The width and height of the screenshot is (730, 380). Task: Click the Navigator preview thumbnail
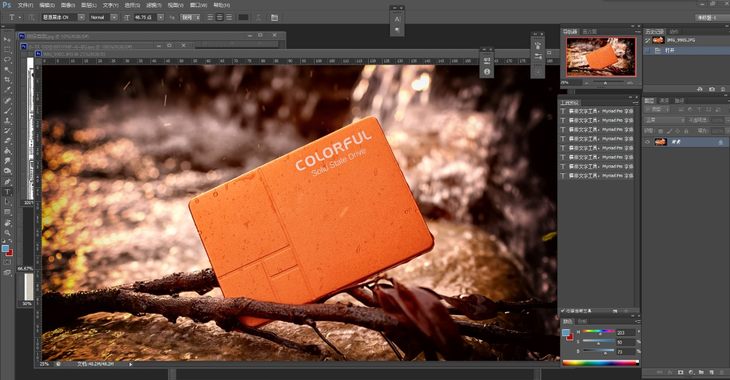(601, 57)
